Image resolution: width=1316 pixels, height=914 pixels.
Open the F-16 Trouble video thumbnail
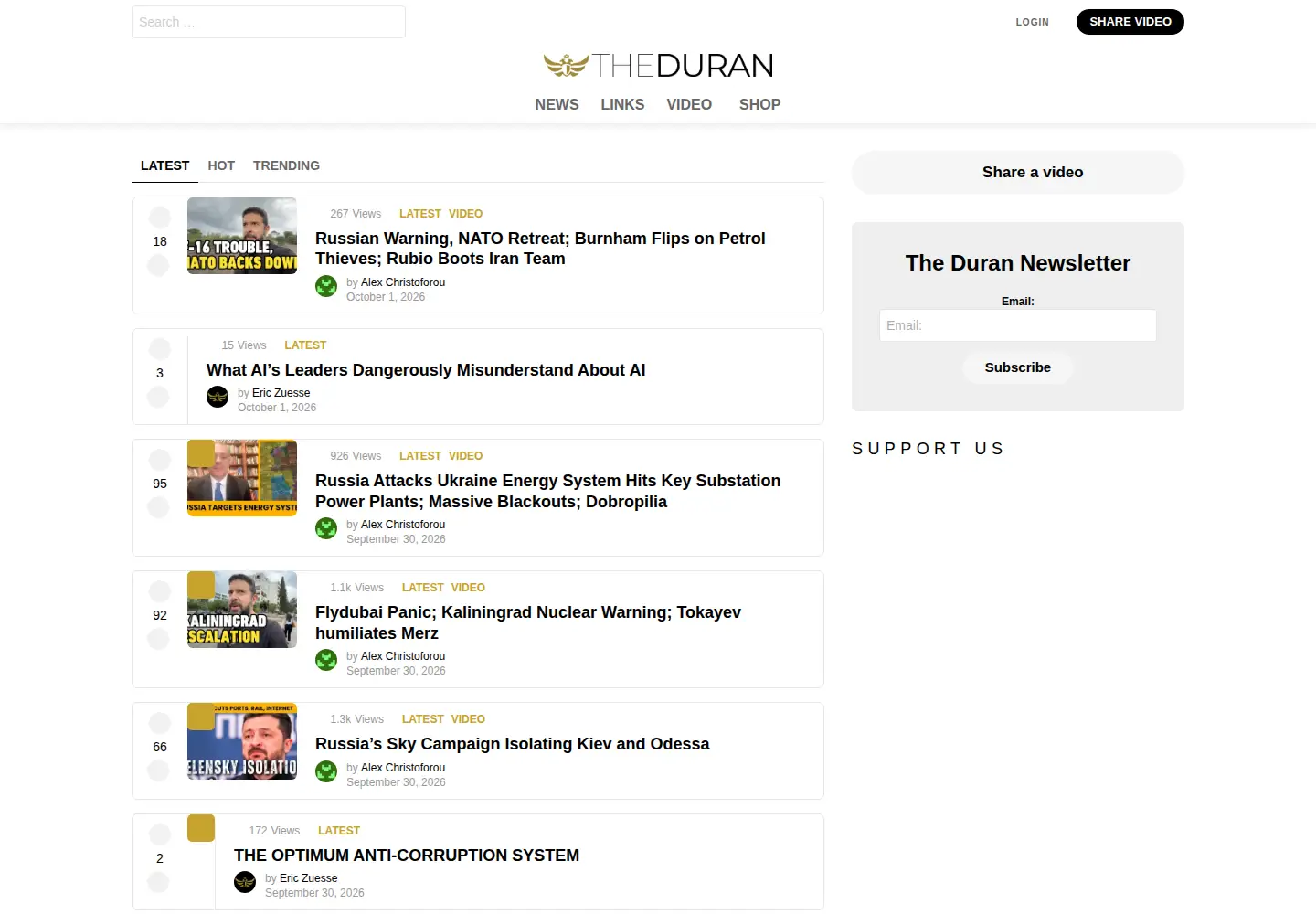(x=242, y=236)
